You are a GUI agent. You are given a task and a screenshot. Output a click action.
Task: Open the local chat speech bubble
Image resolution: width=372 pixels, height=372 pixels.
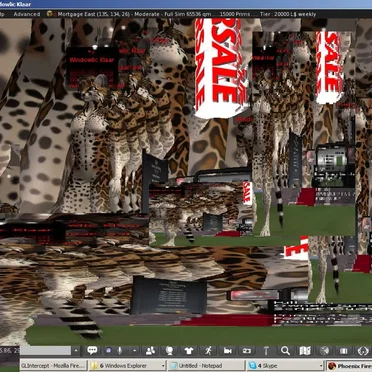click(x=92, y=350)
